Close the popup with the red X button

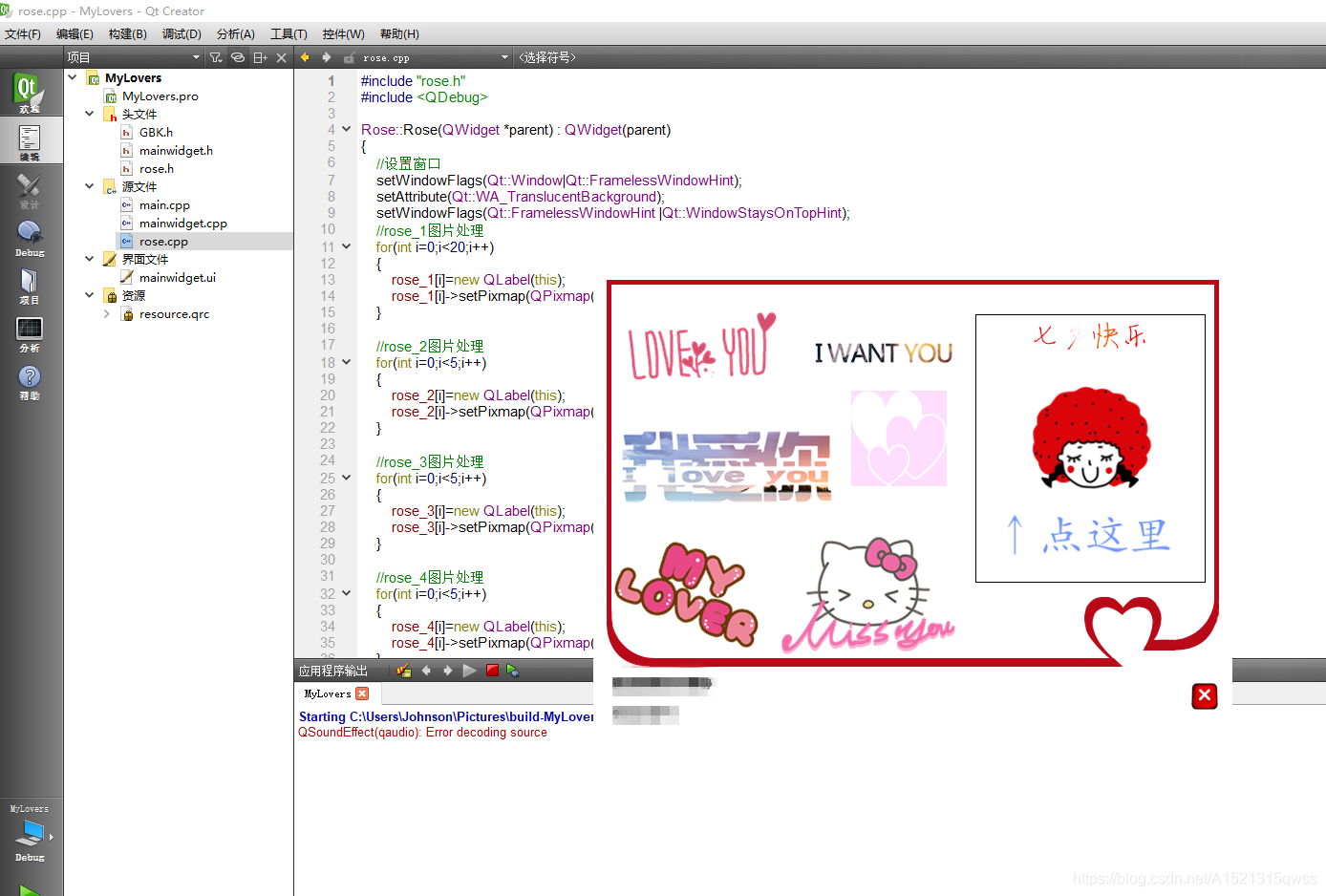(1205, 695)
